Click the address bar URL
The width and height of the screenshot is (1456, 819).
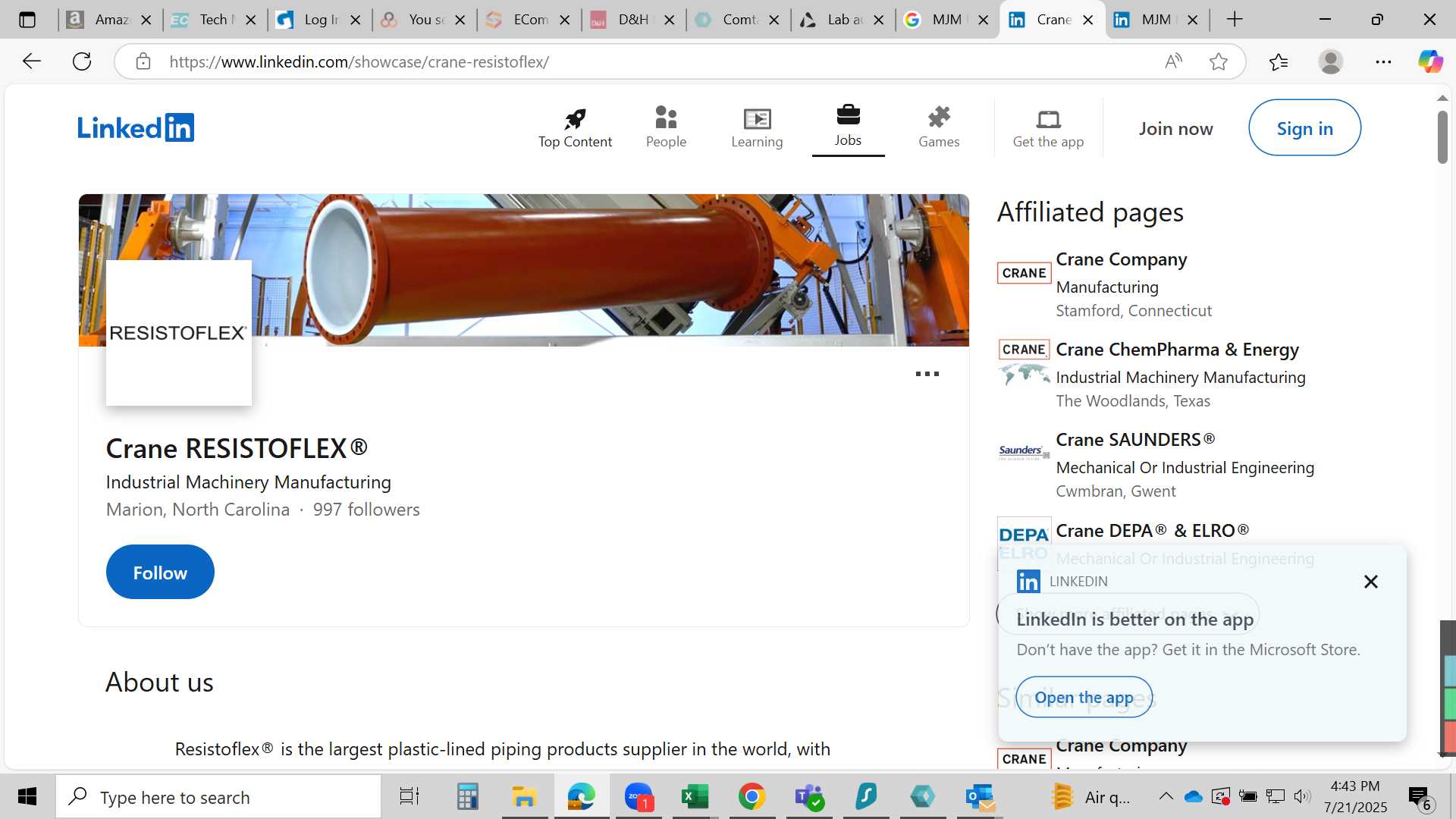359,61
